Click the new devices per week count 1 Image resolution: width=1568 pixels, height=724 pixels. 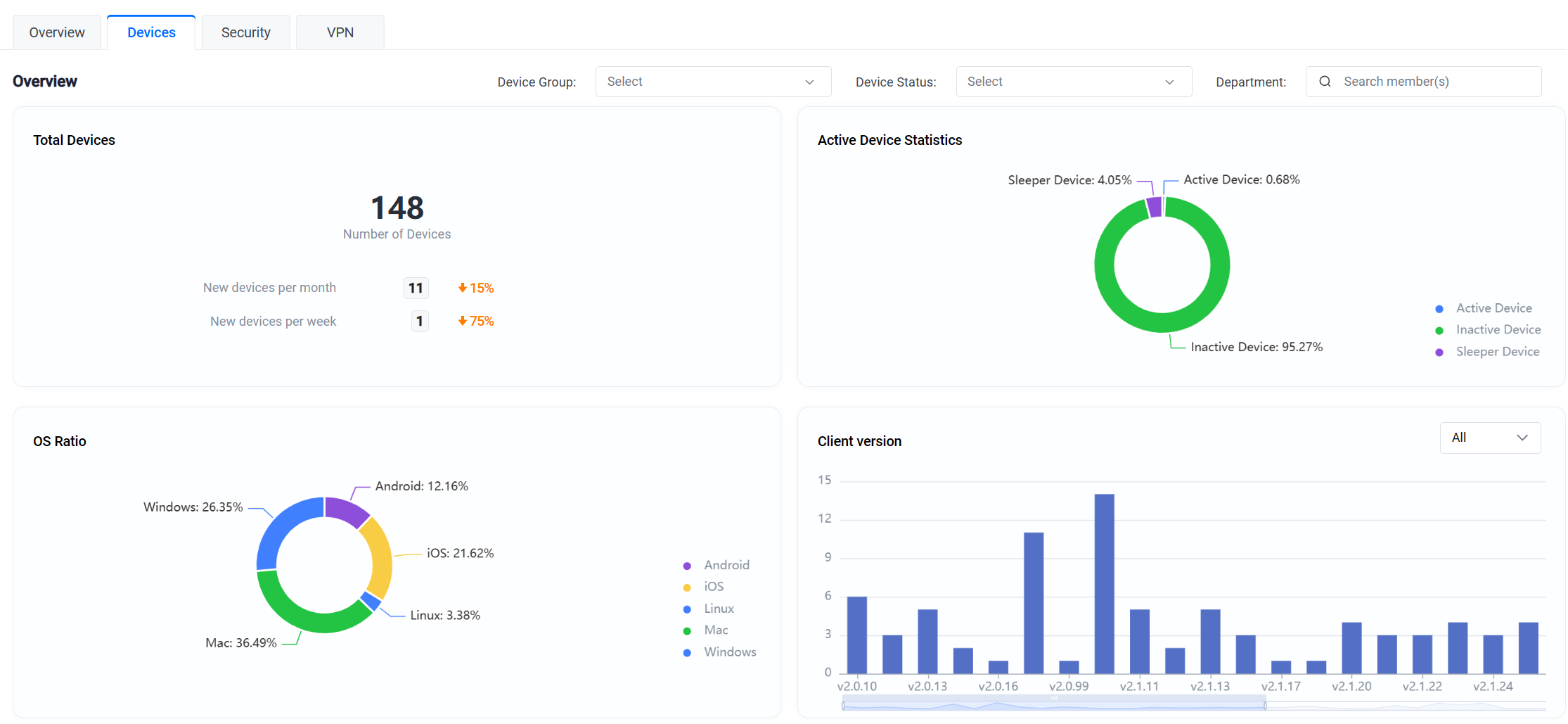coord(420,322)
